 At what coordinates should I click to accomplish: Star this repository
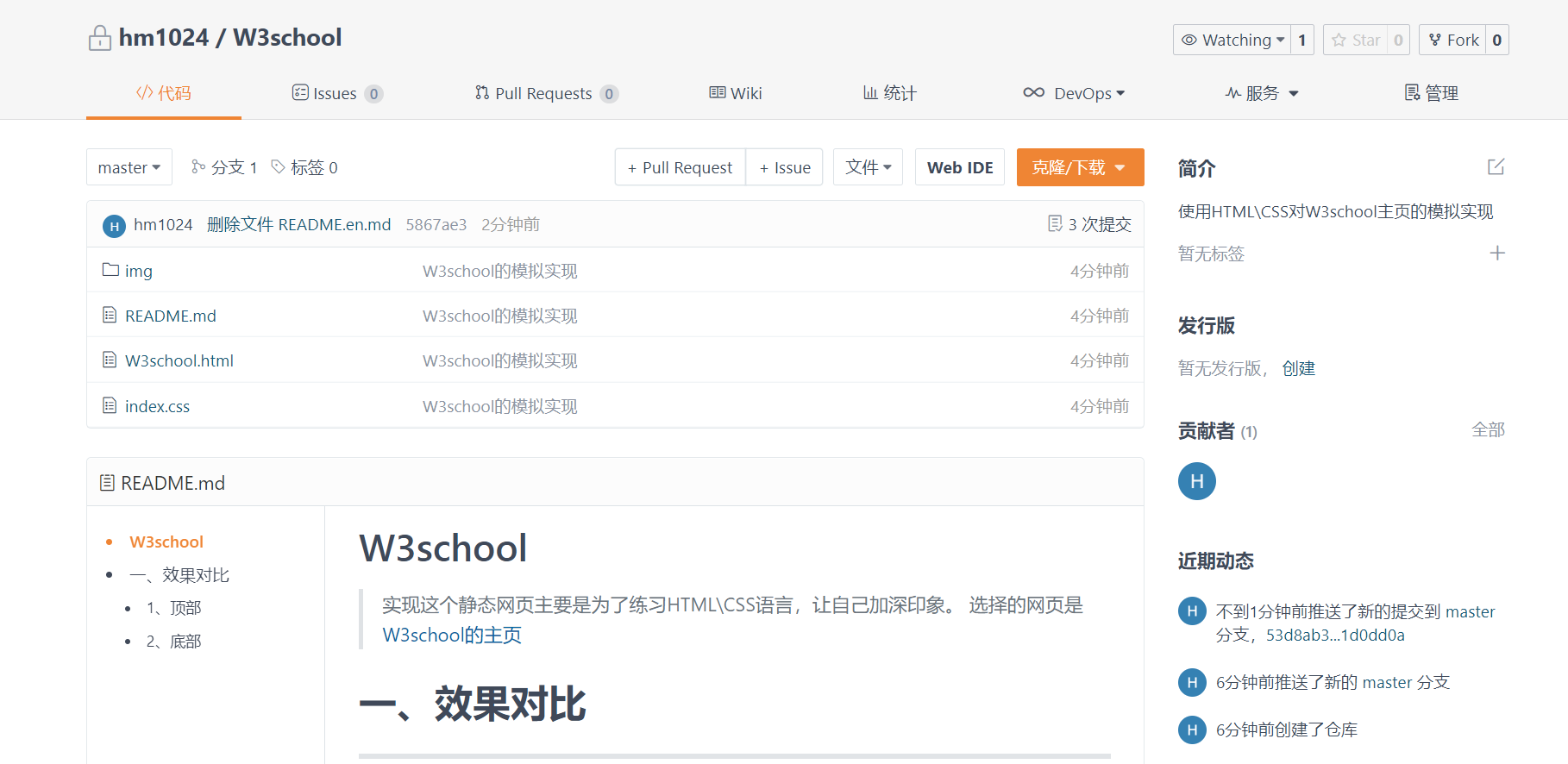(x=1355, y=40)
